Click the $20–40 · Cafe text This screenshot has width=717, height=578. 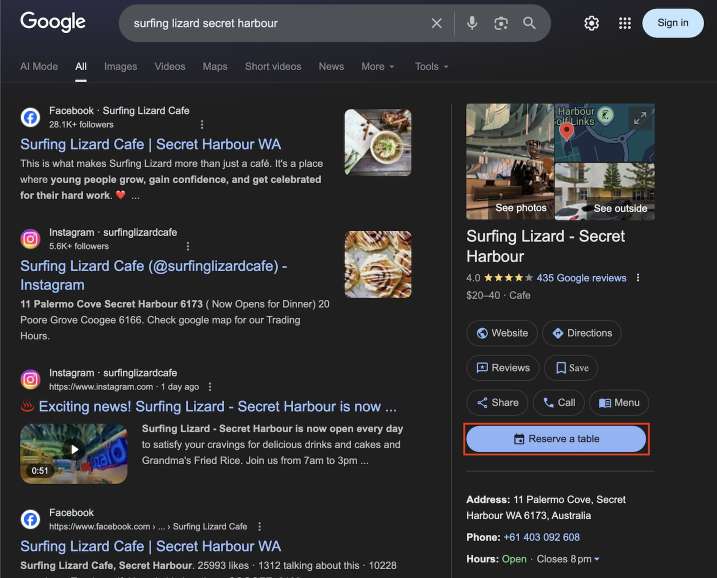pos(498,295)
